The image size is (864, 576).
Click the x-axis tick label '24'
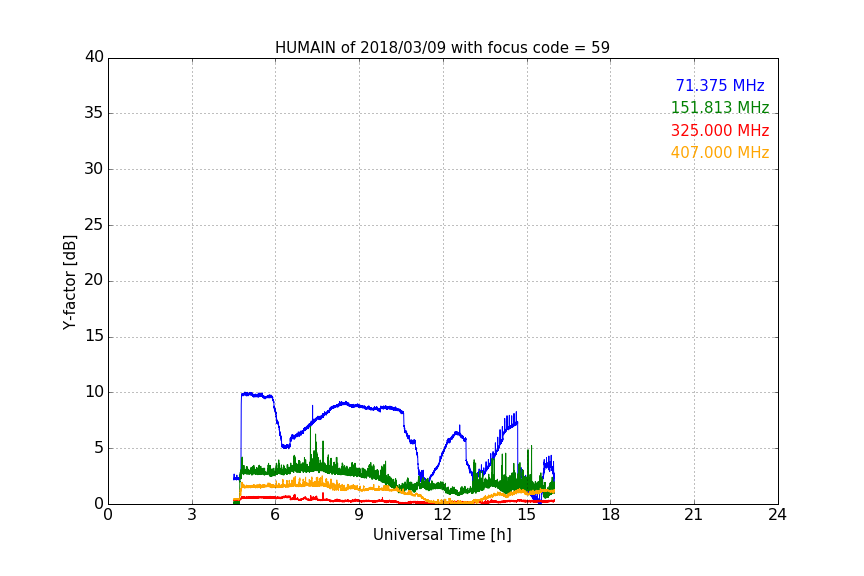coord(777,515)
